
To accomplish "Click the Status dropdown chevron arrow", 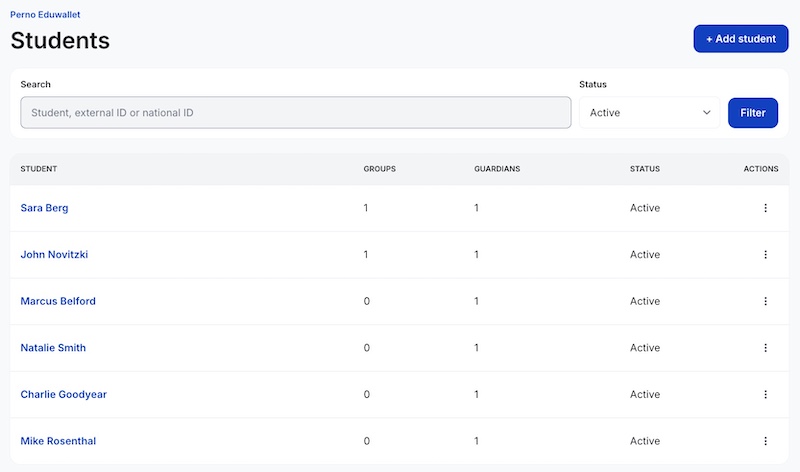I will [x=707, y=112].
